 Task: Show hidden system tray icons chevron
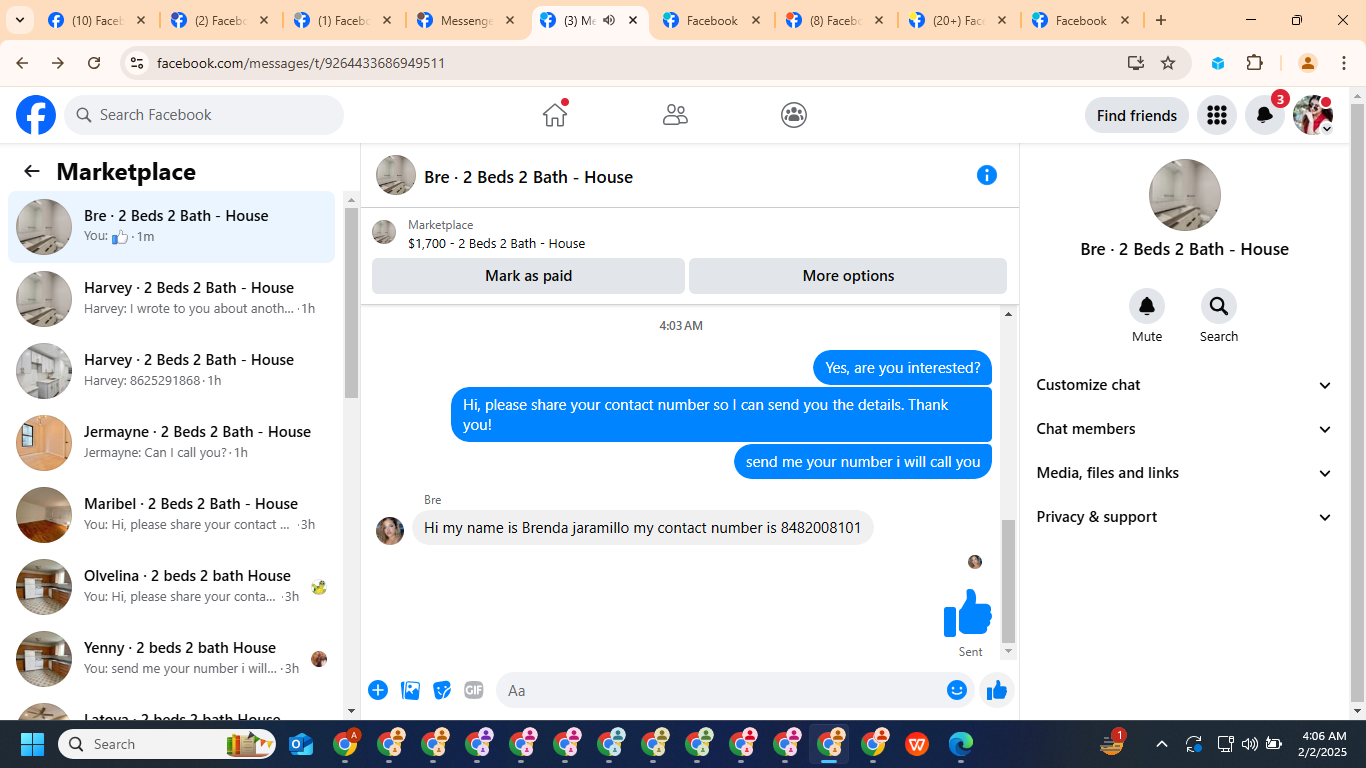coord(1162,744)
